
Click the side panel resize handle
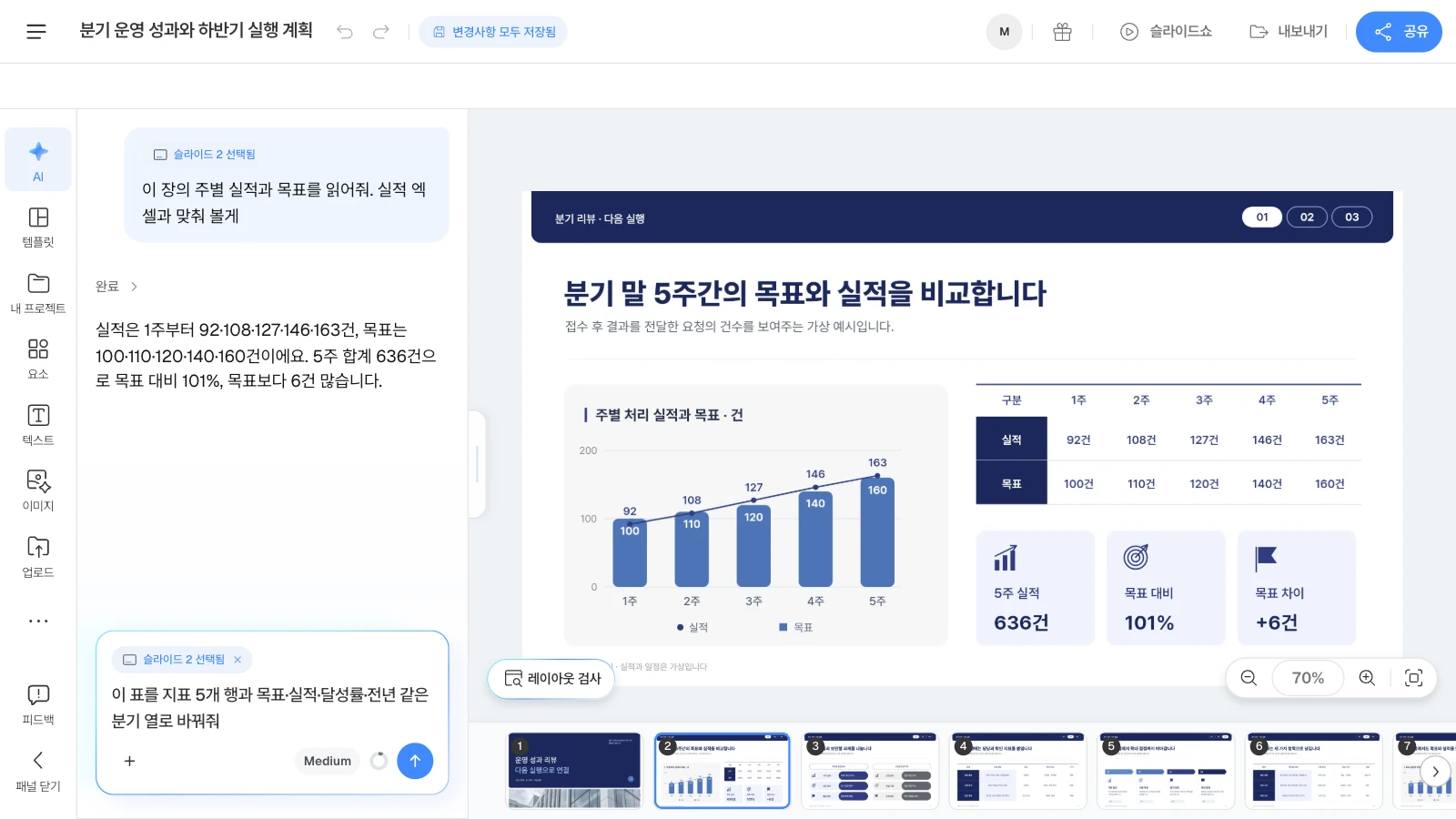pos(477,464)
